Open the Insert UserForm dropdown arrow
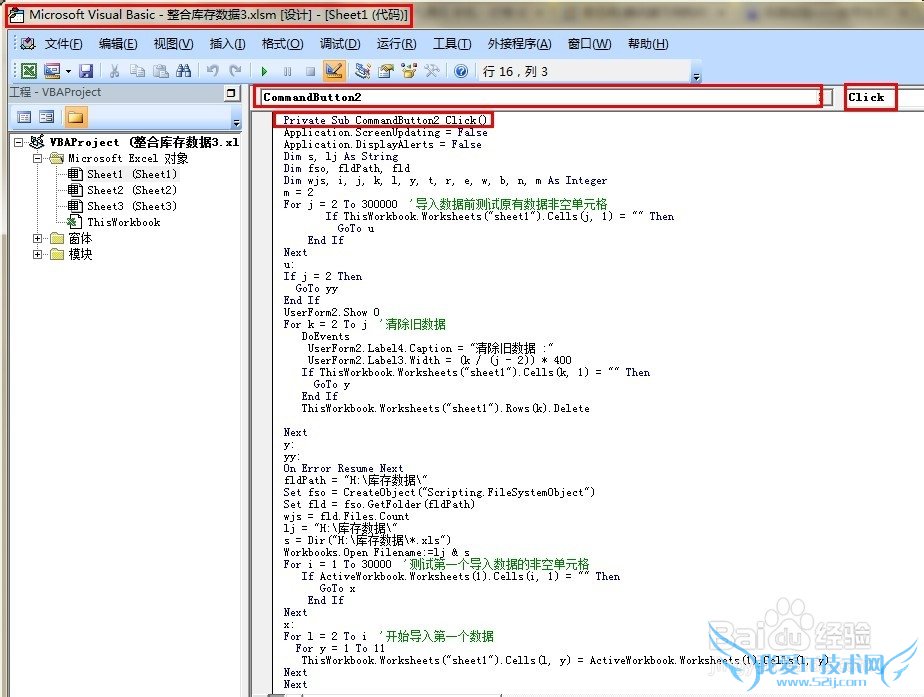 point(68,72)
